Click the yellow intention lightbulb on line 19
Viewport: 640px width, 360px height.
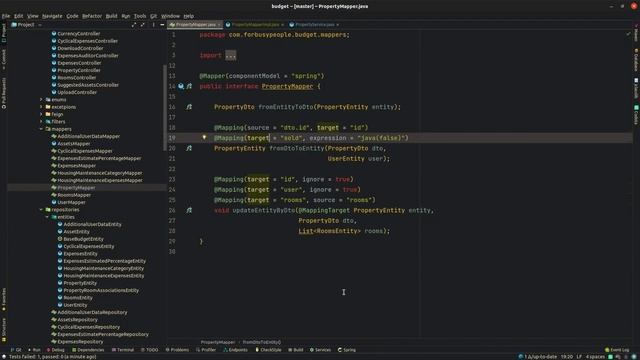tap(204, 138)
